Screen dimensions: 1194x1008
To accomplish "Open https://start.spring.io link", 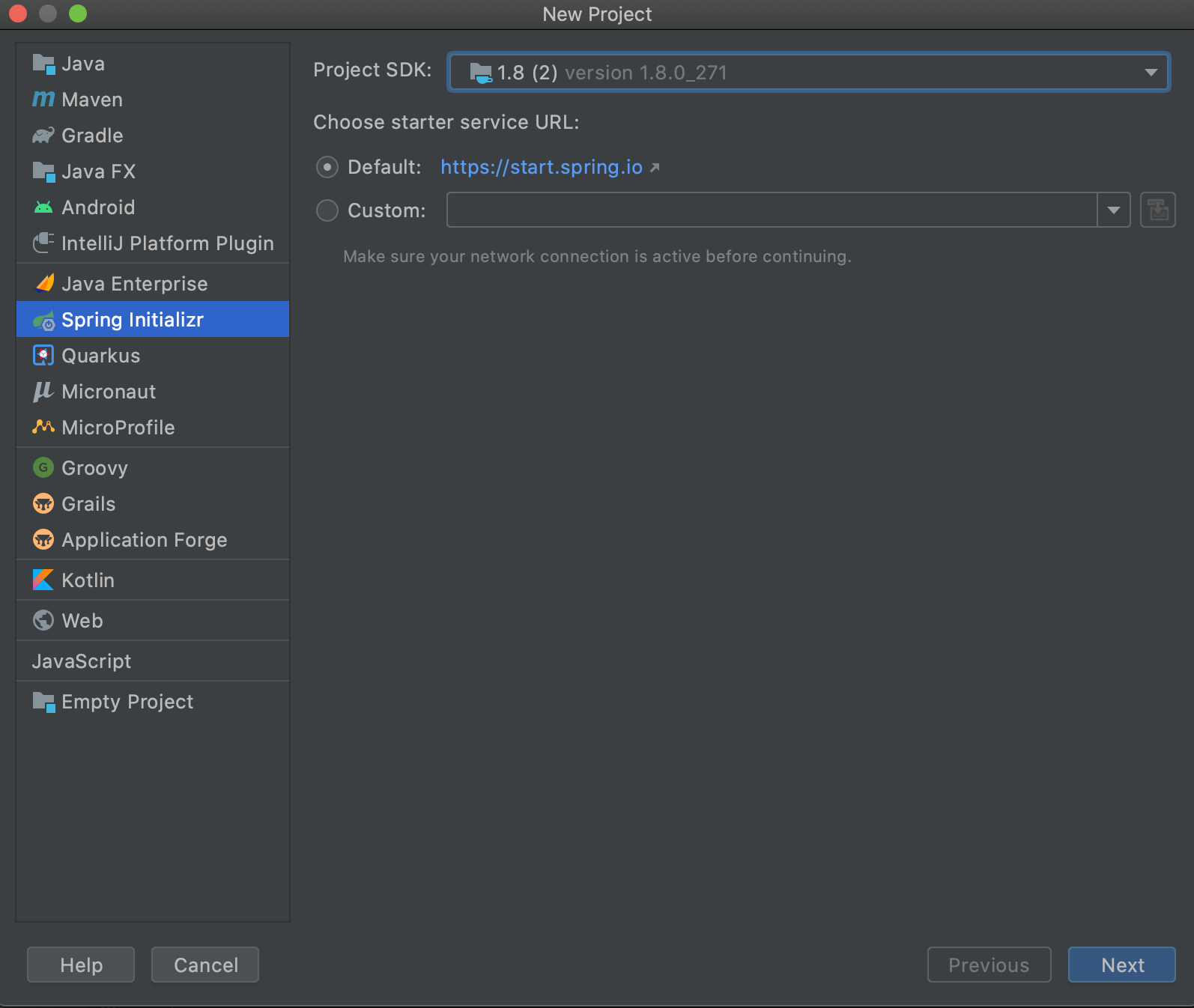I will [x=542, y=167].
